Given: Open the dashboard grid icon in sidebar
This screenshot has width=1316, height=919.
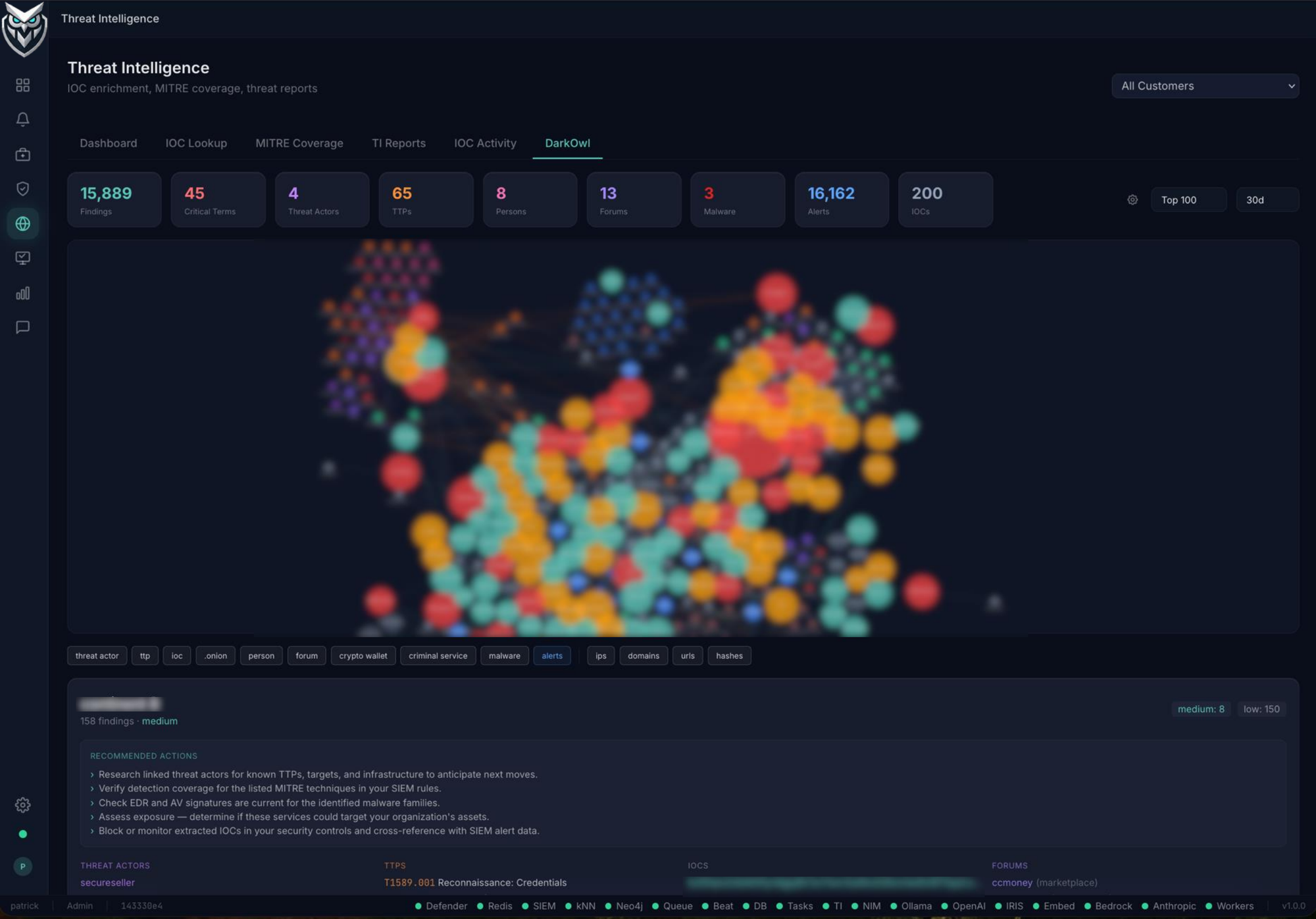Looking at the screenshot, I should click(23, 85).
